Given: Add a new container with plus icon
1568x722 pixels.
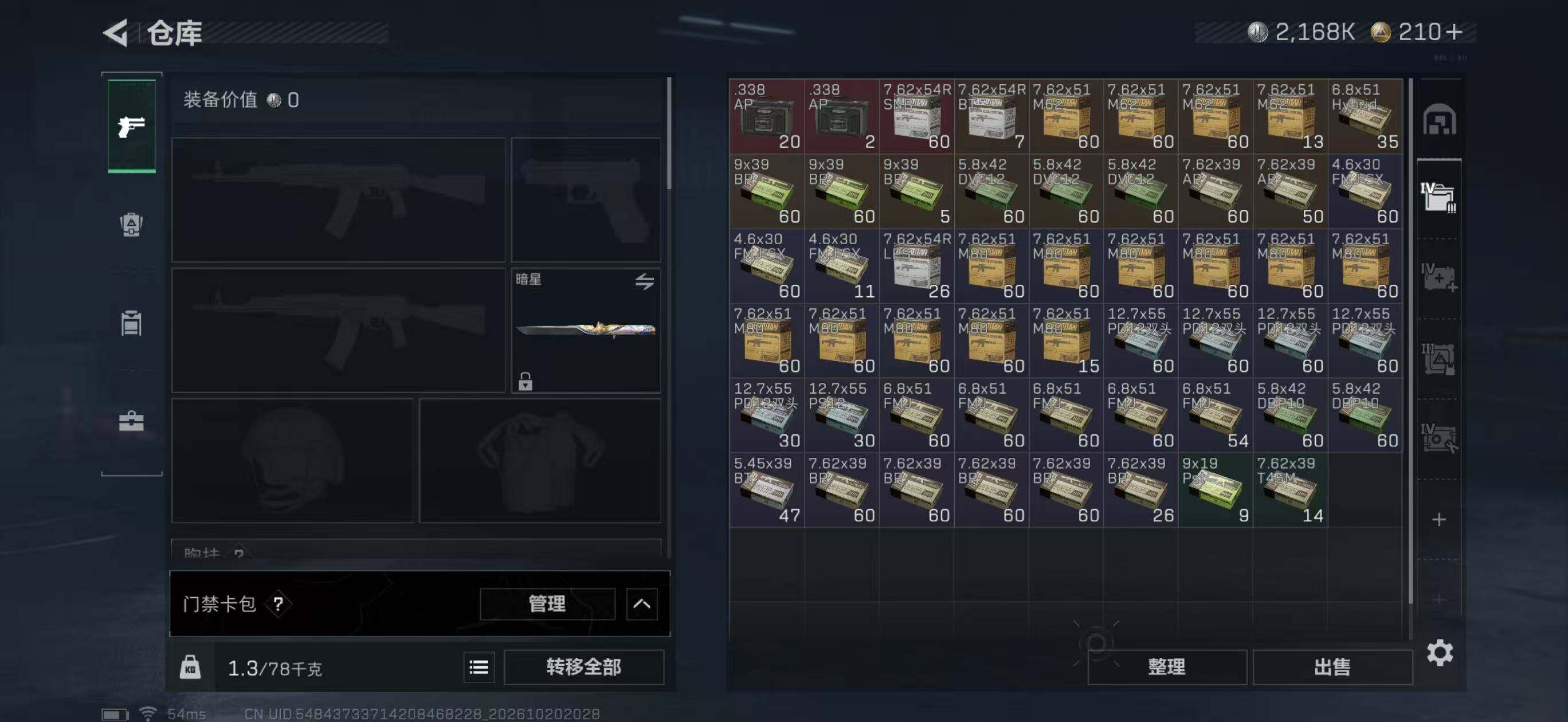Looking at the screenshot, I should (1439, 519).
